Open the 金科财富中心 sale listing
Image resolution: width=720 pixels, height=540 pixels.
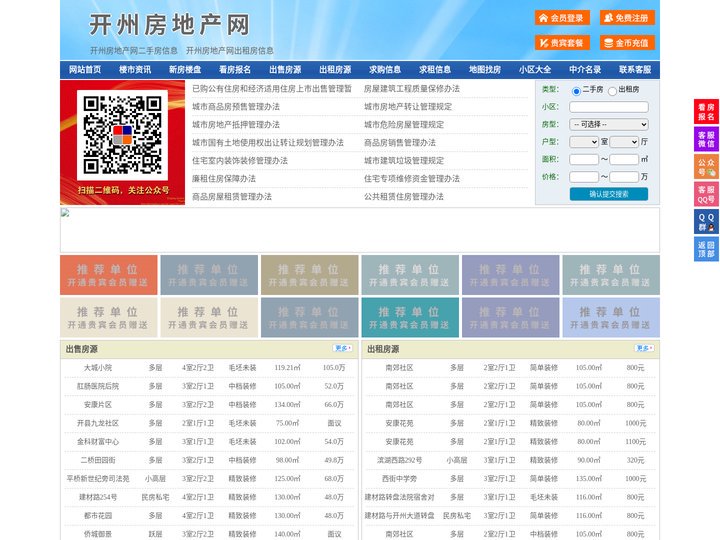click(98, 441)
